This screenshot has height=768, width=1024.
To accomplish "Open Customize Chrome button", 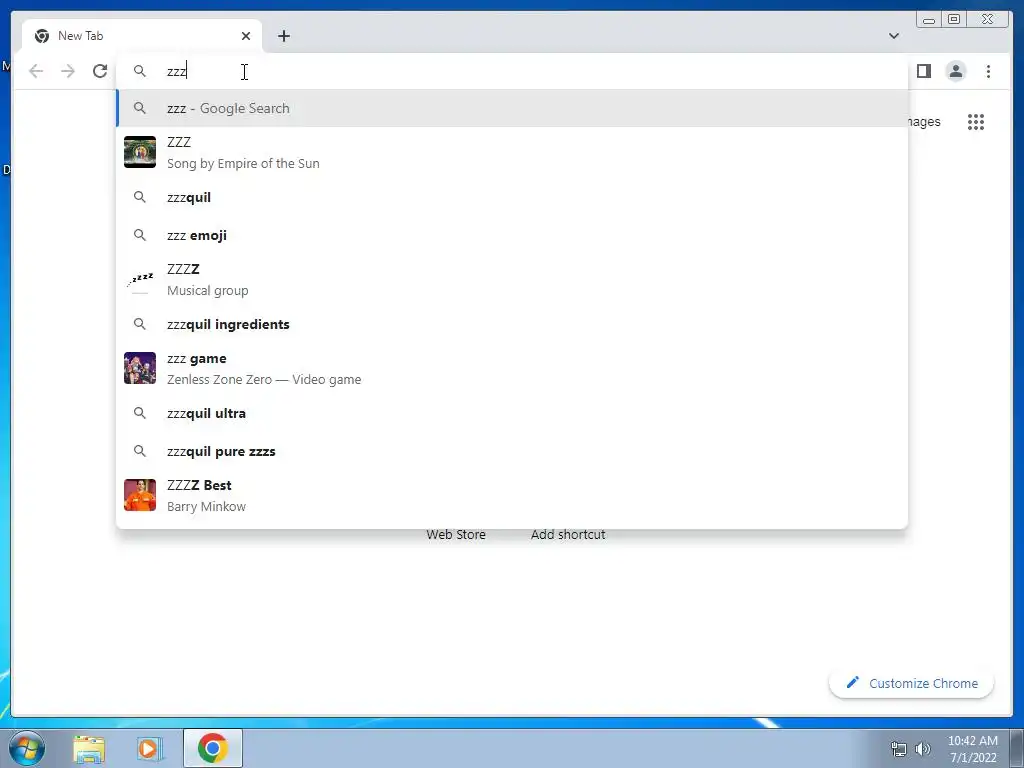I will [x=912, y=683].
